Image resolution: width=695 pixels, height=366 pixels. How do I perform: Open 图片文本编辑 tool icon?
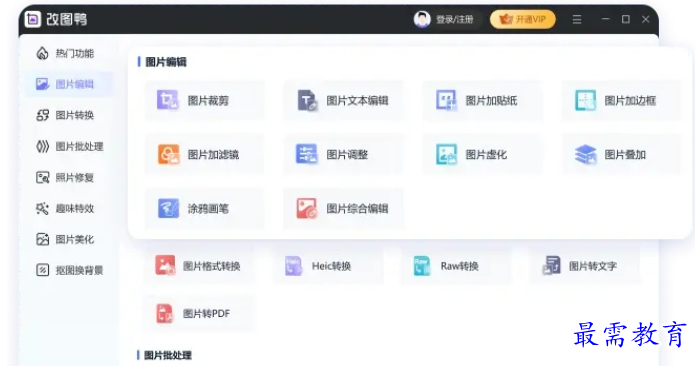pos(307,100)
